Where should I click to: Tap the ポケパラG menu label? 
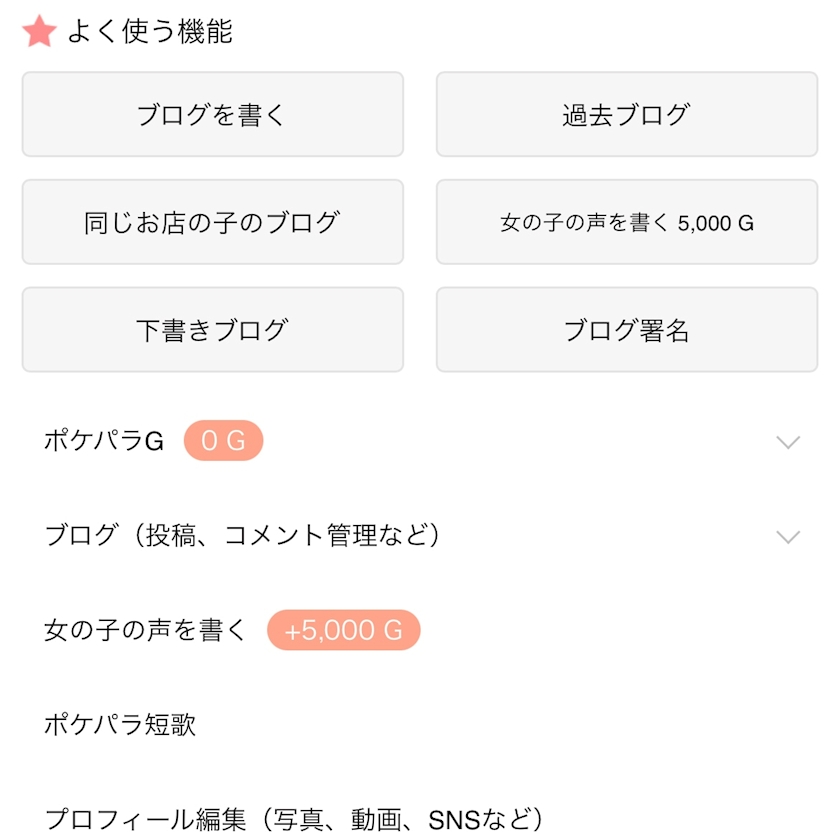[x=104, y=441]
